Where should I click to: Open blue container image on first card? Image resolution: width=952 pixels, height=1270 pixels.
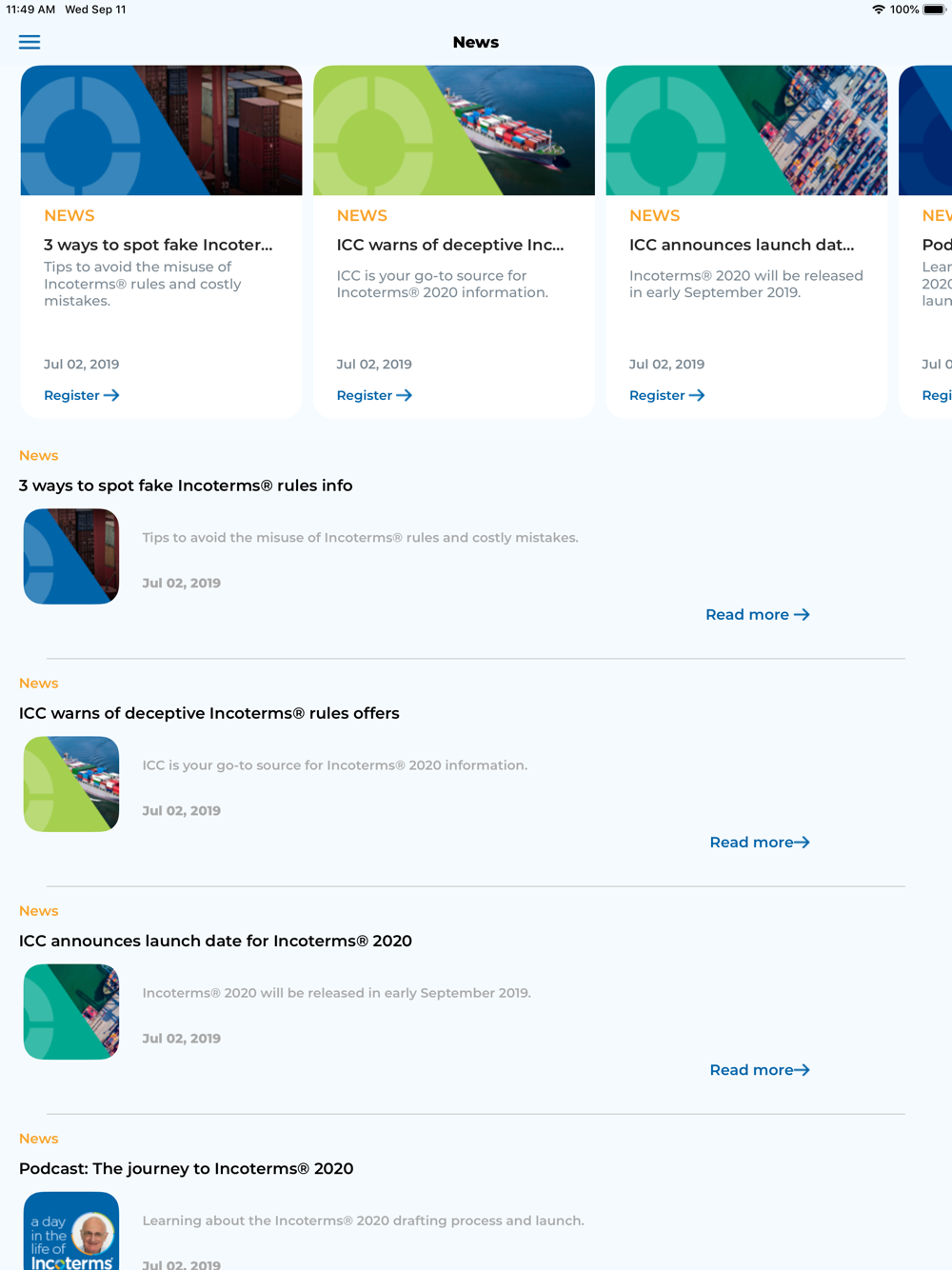coord(161,130)
